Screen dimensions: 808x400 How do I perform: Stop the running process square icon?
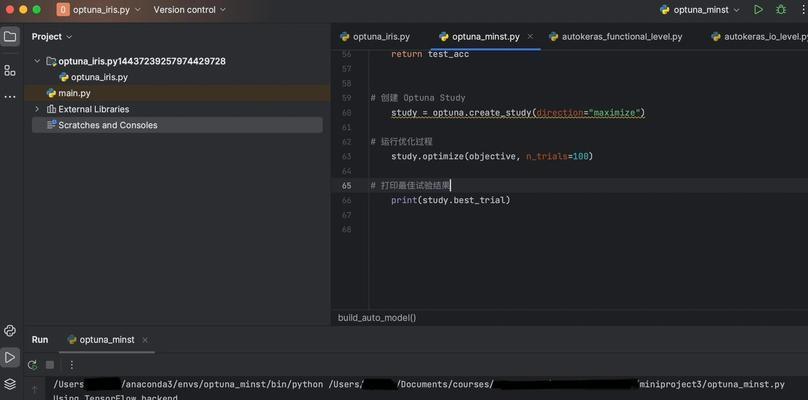click(50, 365)
